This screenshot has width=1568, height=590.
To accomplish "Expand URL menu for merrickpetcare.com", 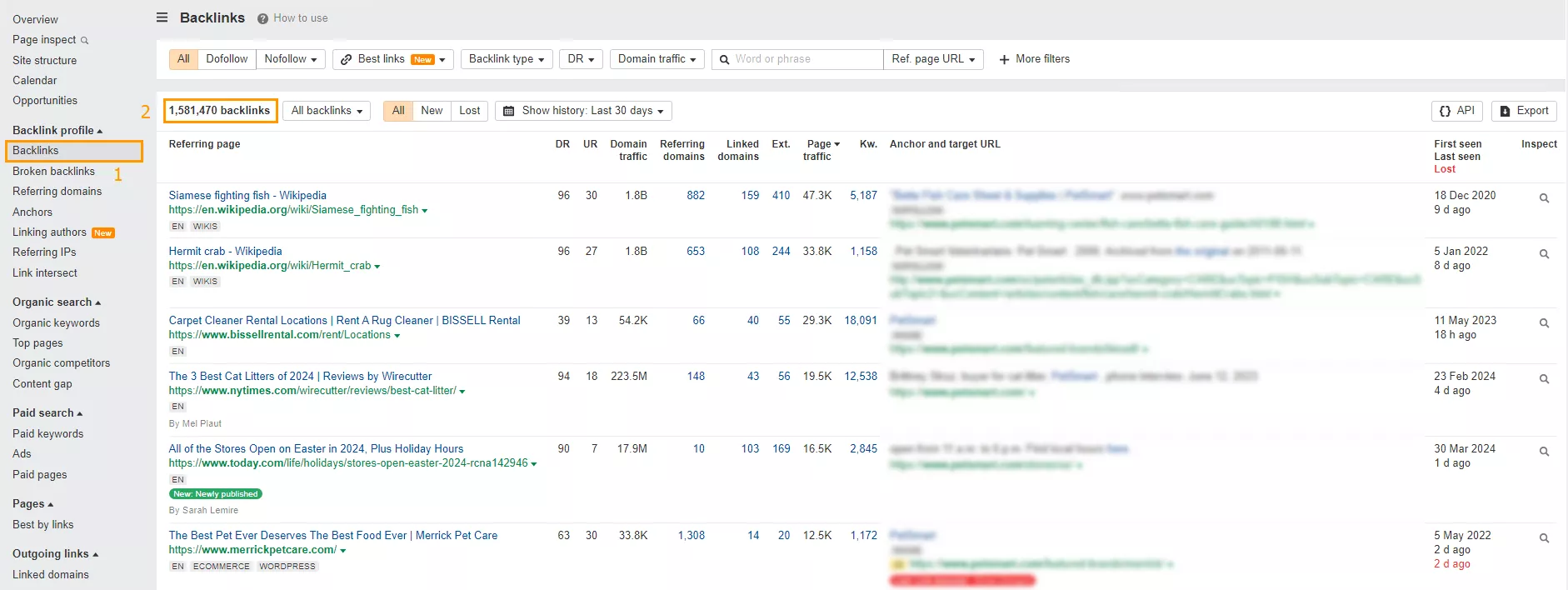I will pyautogui.click(x=343, y=551).
